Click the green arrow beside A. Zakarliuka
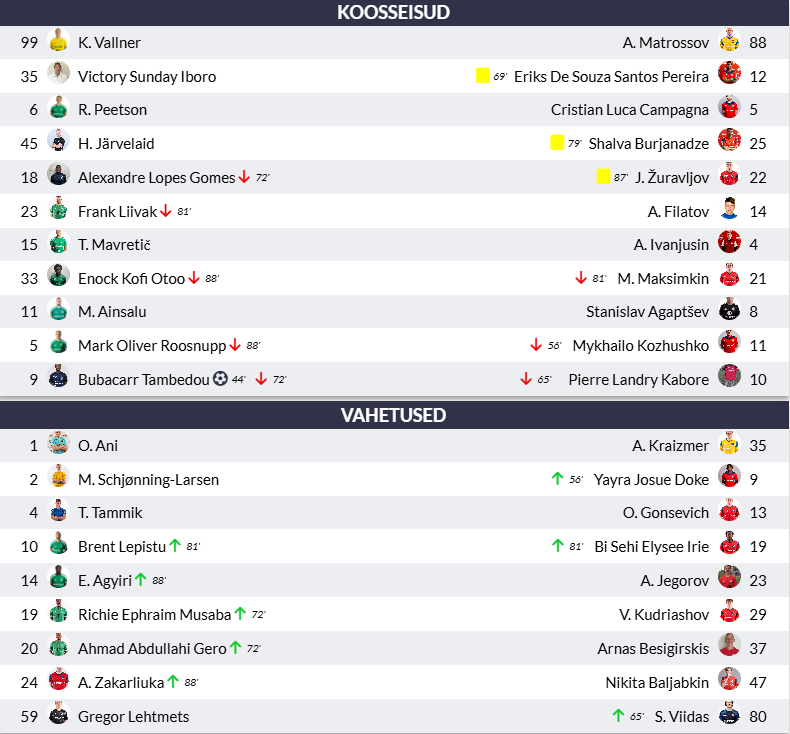Image resolution: width=790 pixels, height=734 pixels. 173,682
